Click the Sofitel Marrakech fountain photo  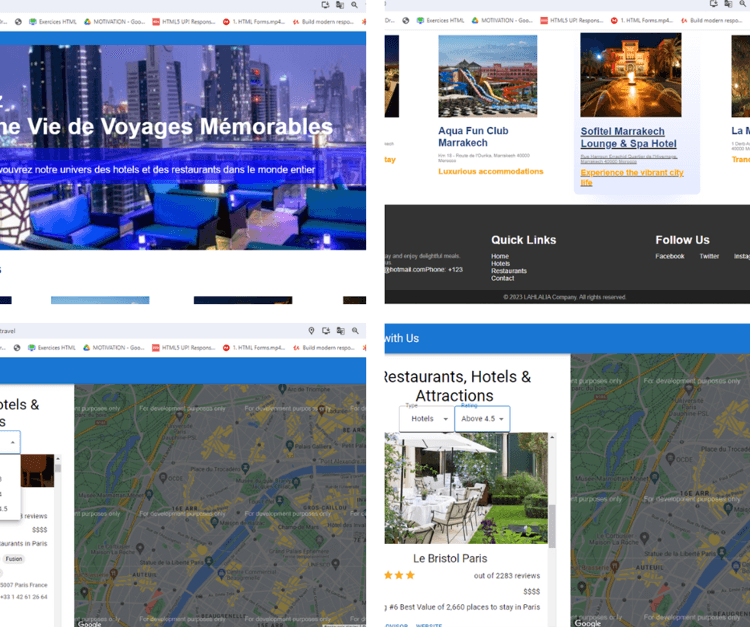[631, 75]
